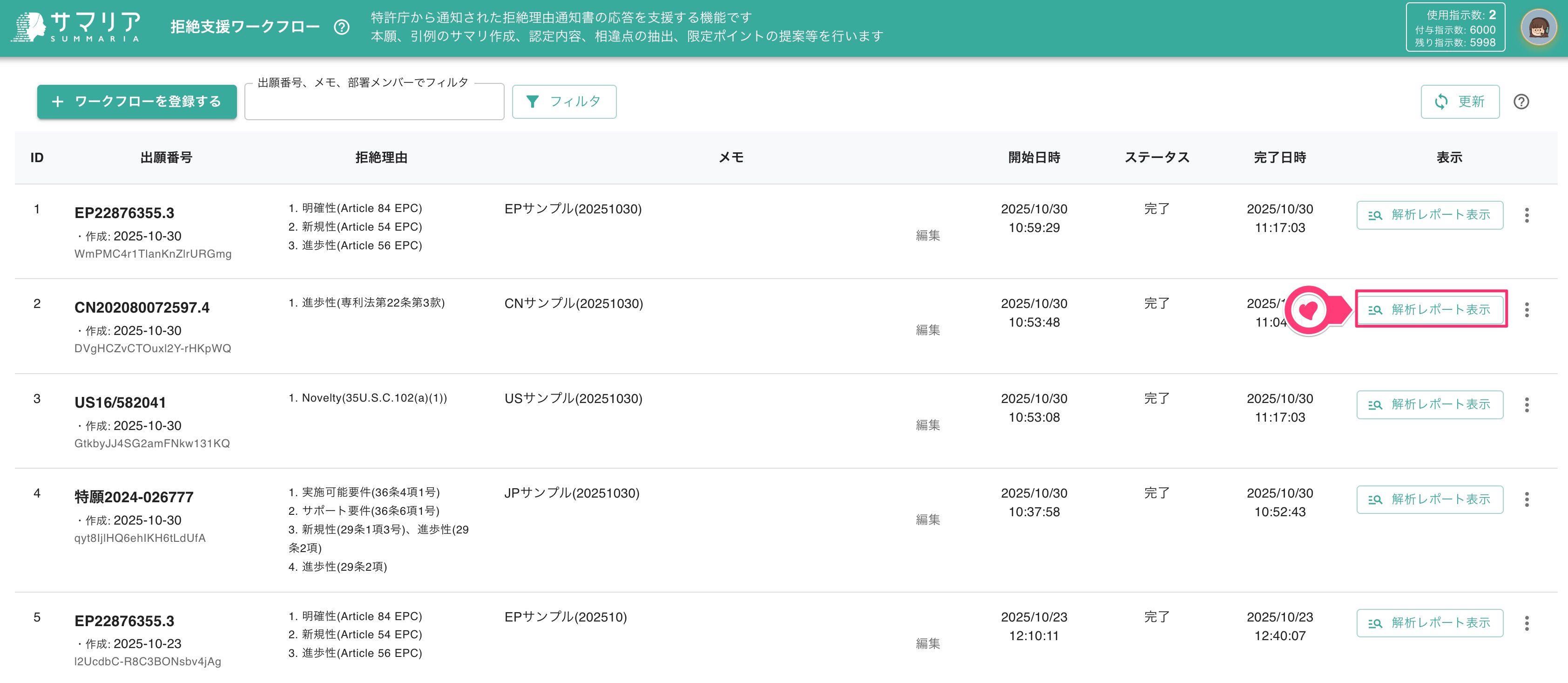The height and width of the screenshot is (683, 1568).
Task: Show 解析レポート for CN202080072597.4 row
Action: coord(1430,309)
